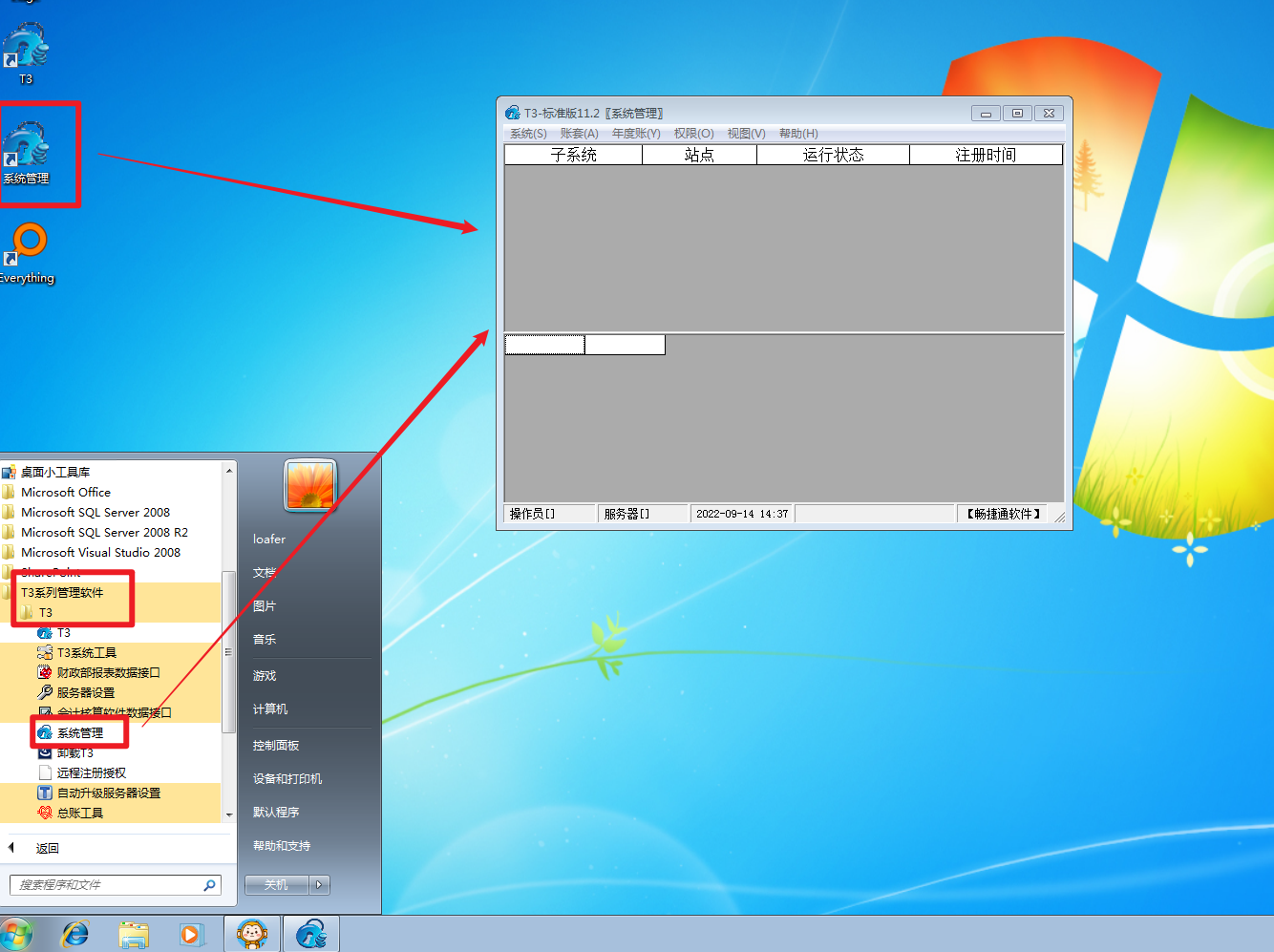The width and height of the screenshot is (1274, 952).
Task: Click the Windows Start orb
Action: pyautogui.click(x=15, y=934)
